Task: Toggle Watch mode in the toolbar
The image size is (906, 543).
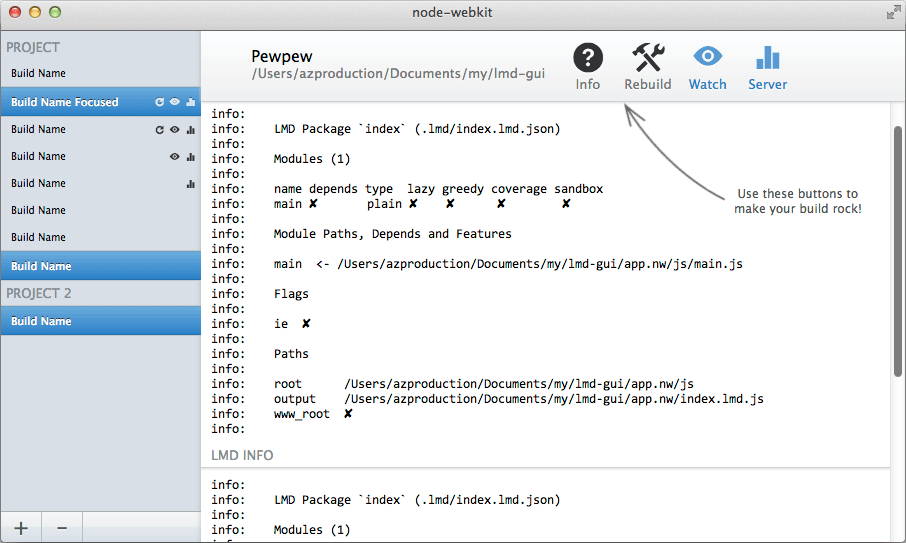Action: [x=707, y=67]
